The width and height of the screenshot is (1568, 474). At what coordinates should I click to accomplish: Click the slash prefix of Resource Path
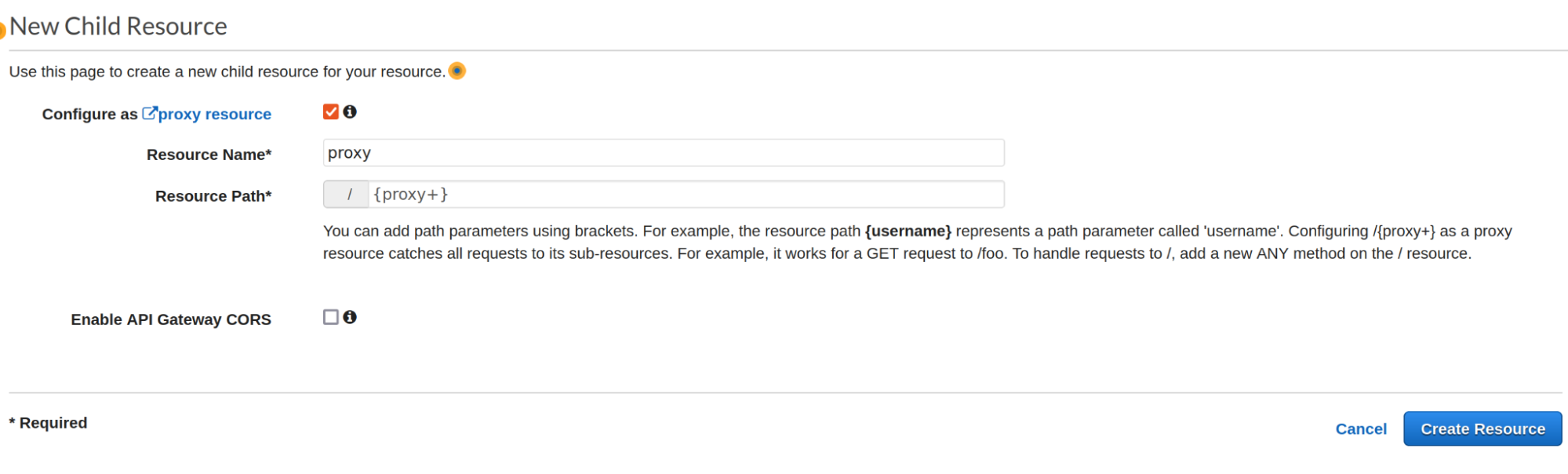point(347,195)
